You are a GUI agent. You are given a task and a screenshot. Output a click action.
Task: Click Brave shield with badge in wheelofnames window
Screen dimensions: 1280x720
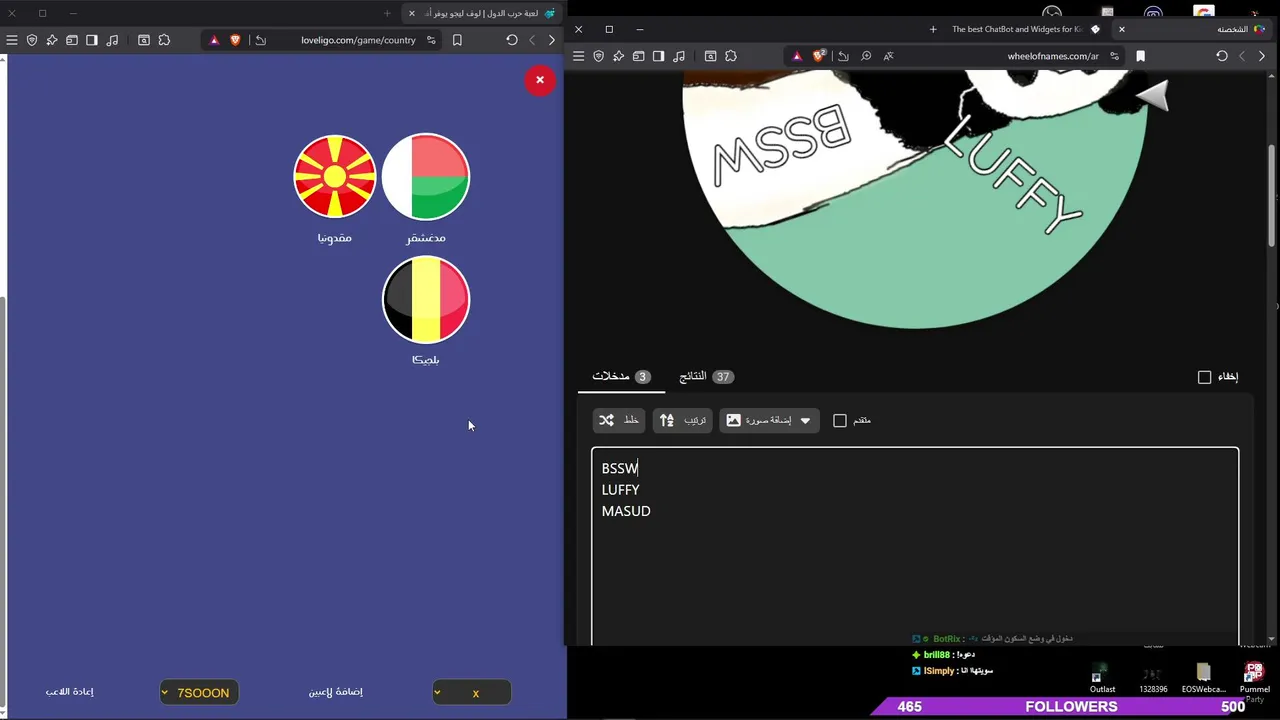(x=819, y=56)
